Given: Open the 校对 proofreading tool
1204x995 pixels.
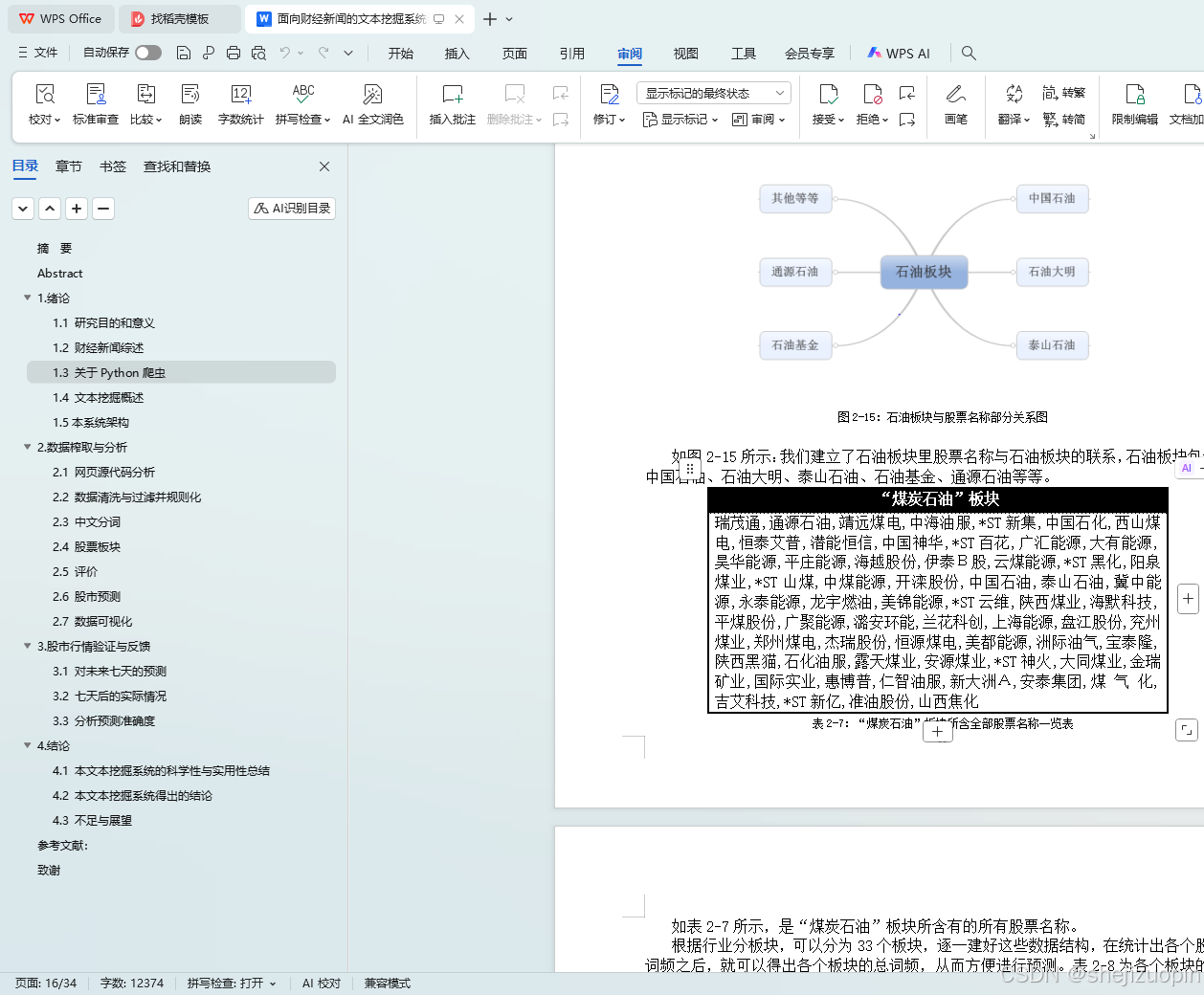Looking at the screenshot, I should tap(44, 104).
